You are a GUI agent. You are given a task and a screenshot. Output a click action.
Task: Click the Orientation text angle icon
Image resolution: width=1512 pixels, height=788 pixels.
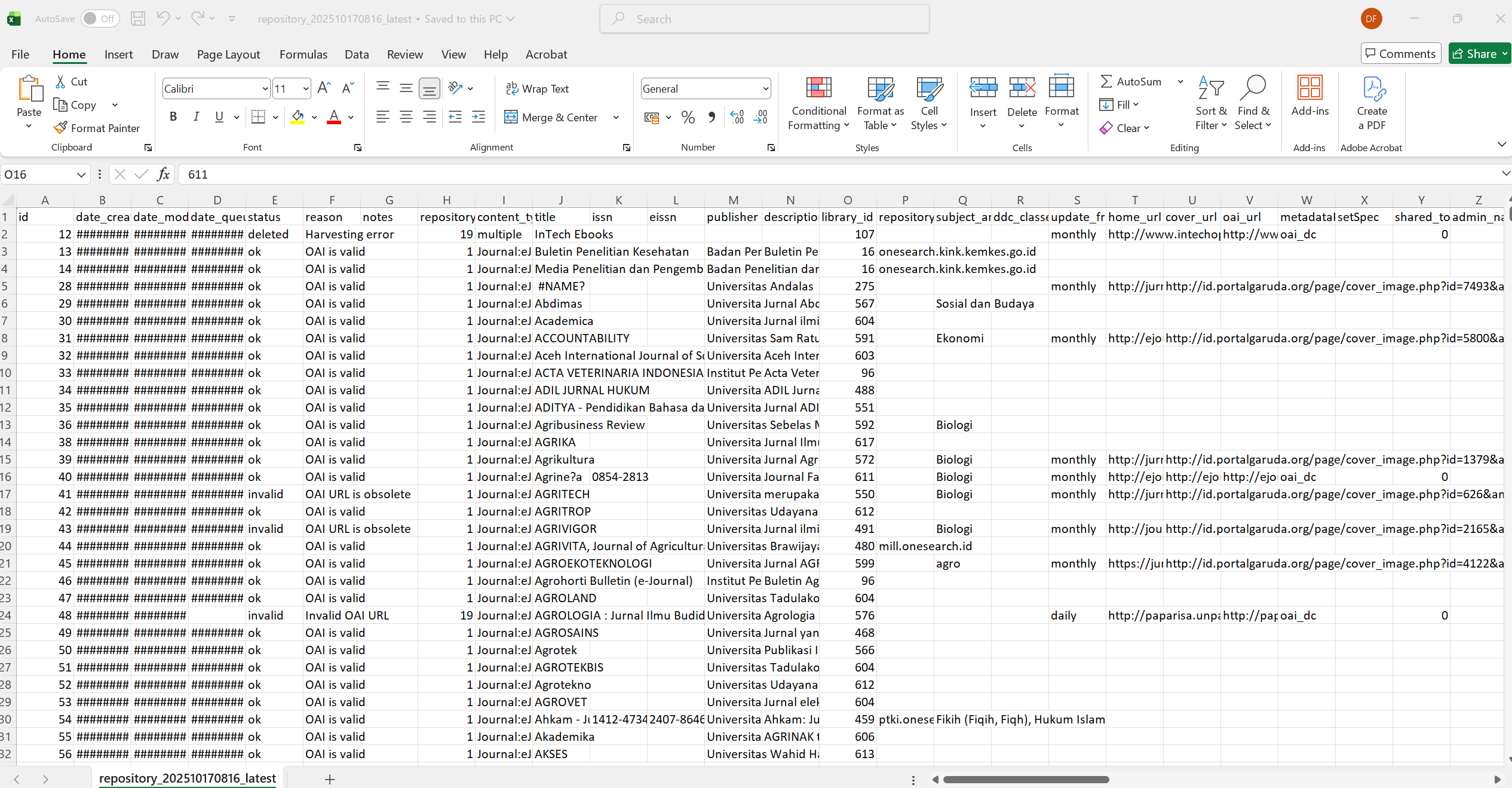[x=456, y=88]
